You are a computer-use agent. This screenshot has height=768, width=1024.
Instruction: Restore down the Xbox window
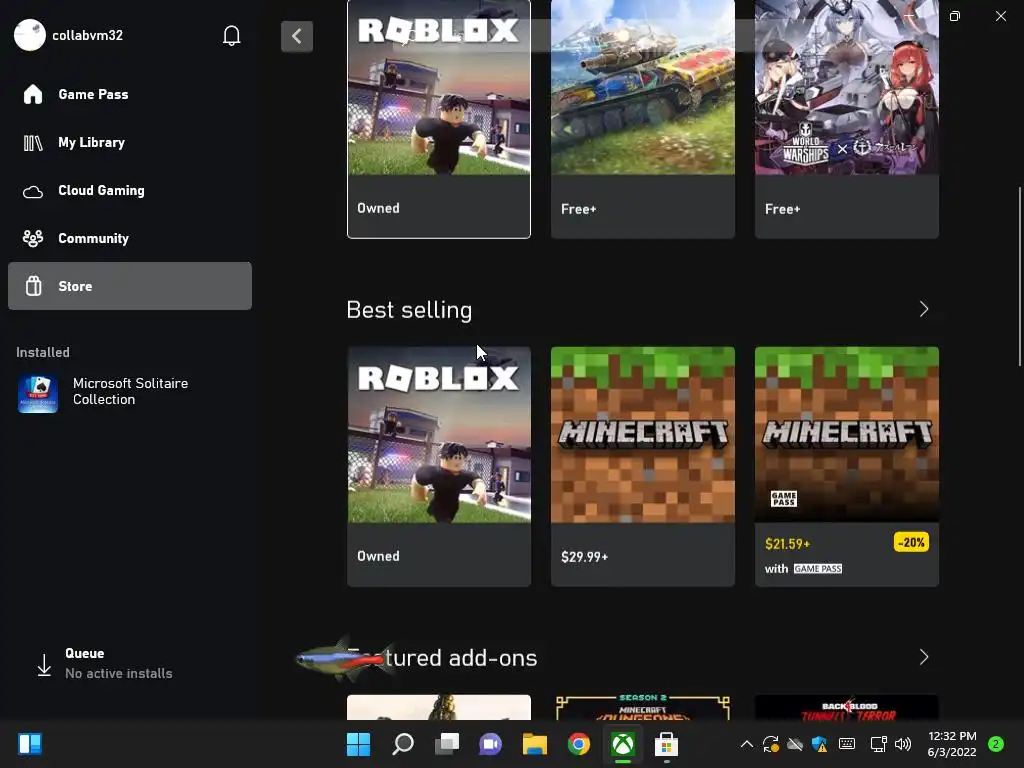955,16
